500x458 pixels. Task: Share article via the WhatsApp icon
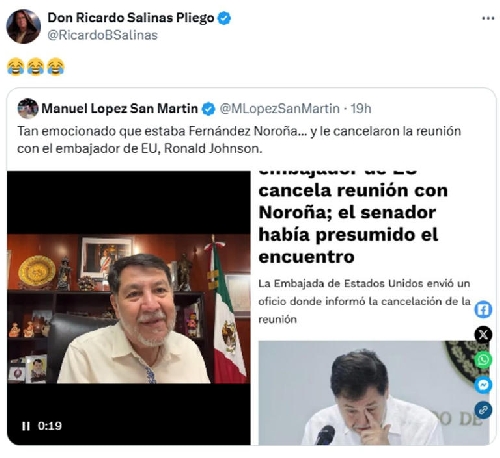pos(483,360)
